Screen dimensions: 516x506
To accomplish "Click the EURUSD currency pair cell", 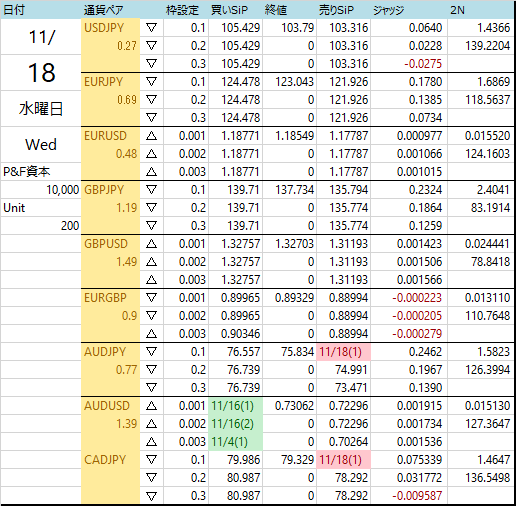I will pyautogui.click(x=110, y=136).
